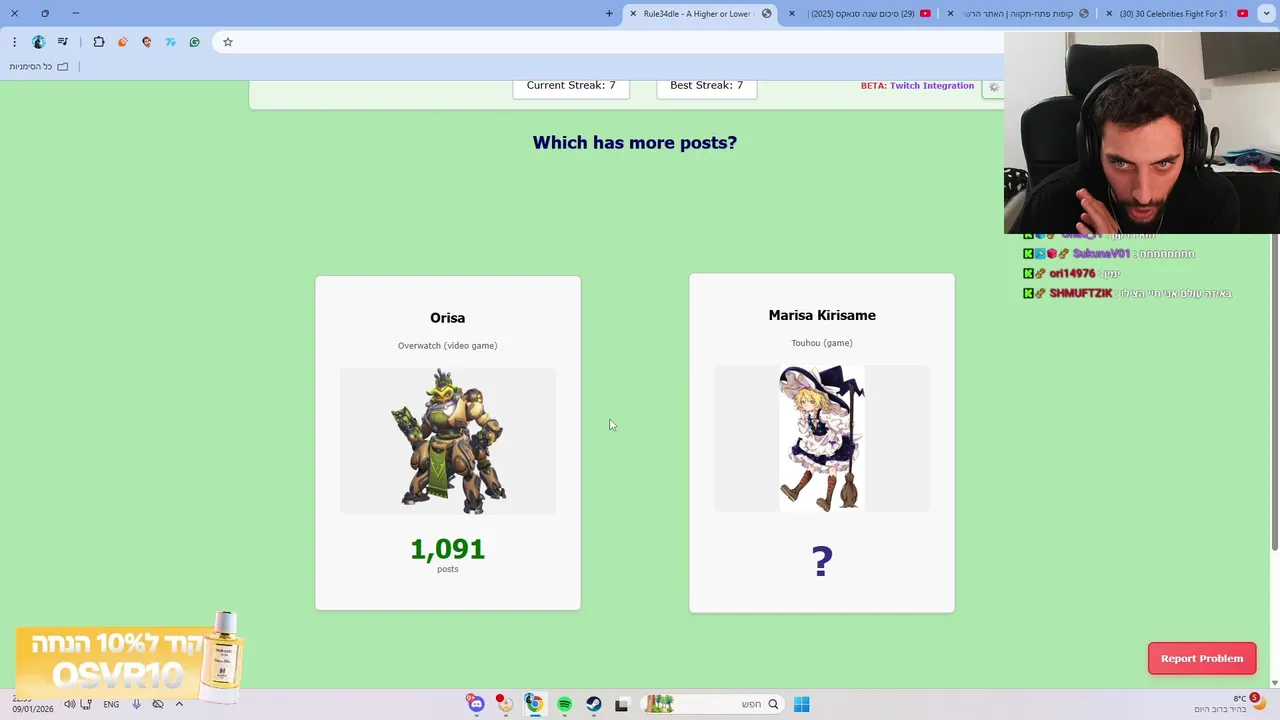Open the settings gear beside Twitch Integration
This screenshot has width=1280, height=720.
pyautogui.click(x=993, y=87)
